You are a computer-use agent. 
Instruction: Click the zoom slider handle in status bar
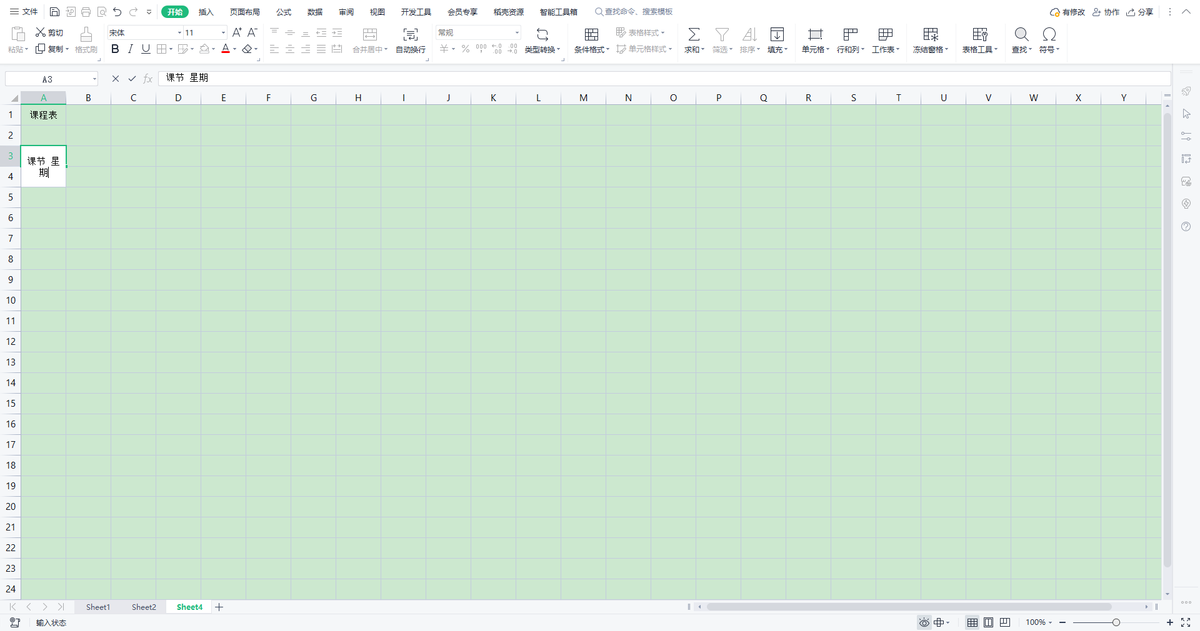pos(1116,623)
